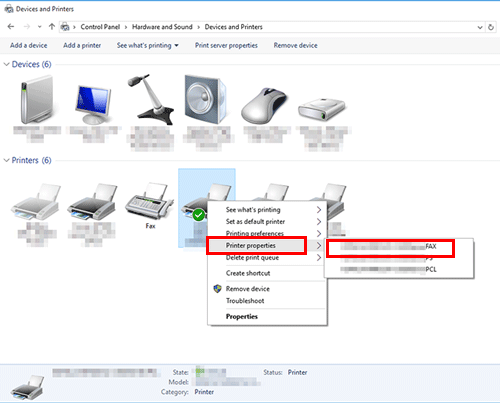This screenshot has height=403, width=500.
Task: Choose Troubleshoot from the context menu
Action: tap(245, 301)
